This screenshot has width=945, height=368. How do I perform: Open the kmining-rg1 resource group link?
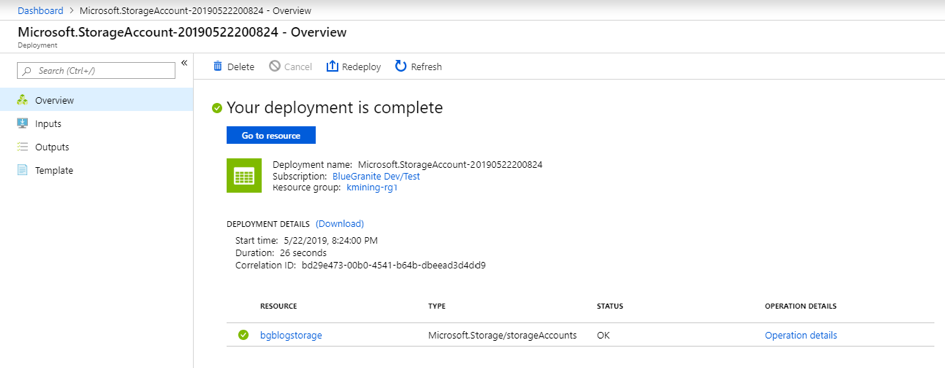coord(372,188)
